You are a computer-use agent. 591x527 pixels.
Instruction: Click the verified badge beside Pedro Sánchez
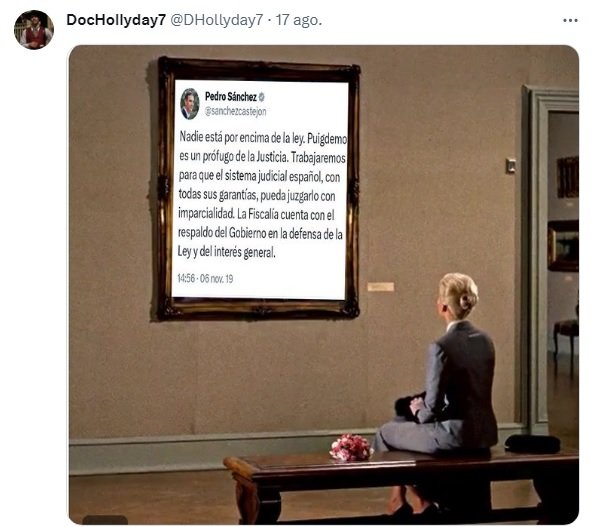(x=262, y=97)
